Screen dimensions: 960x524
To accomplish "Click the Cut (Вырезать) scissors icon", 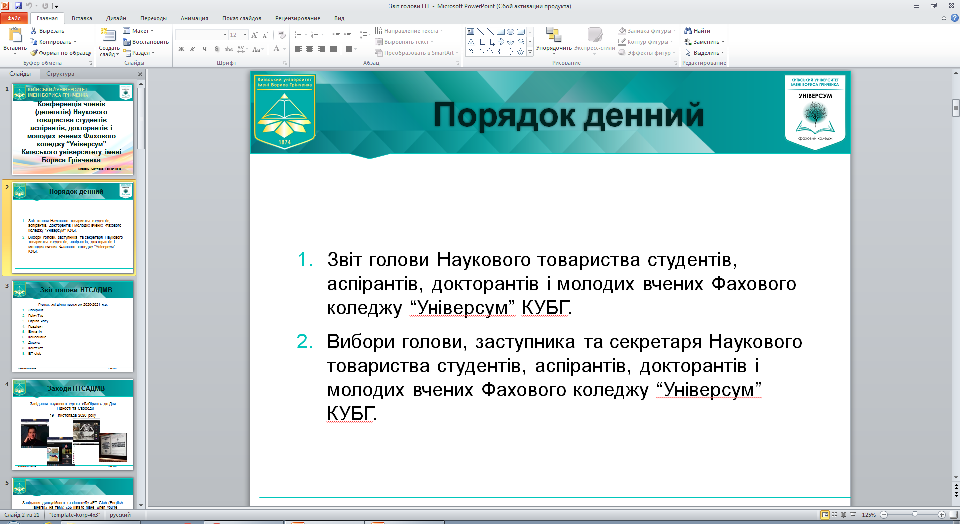I will tap(34, 32).
